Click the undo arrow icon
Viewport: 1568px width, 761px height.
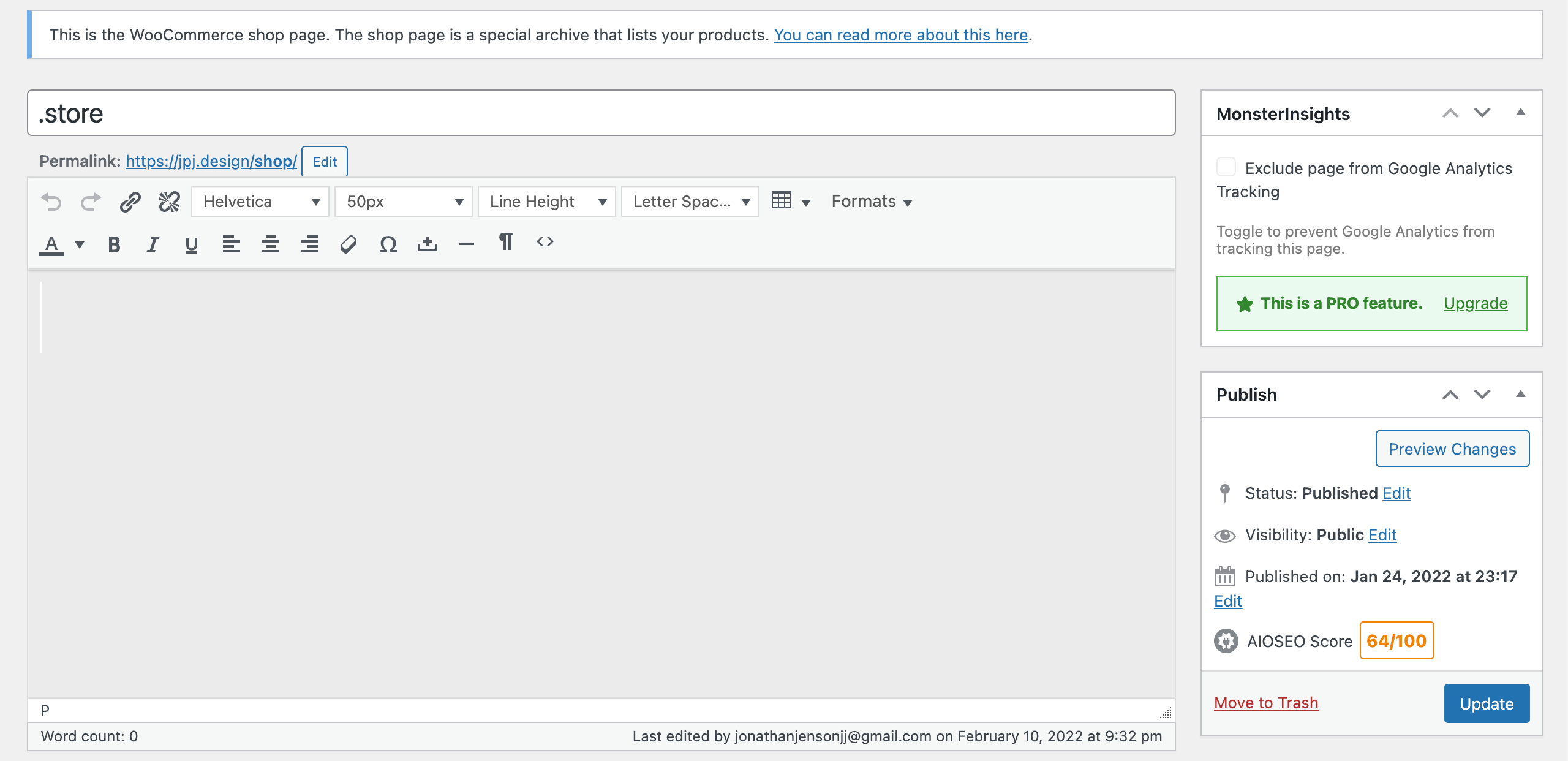click(x=51, y=202)
